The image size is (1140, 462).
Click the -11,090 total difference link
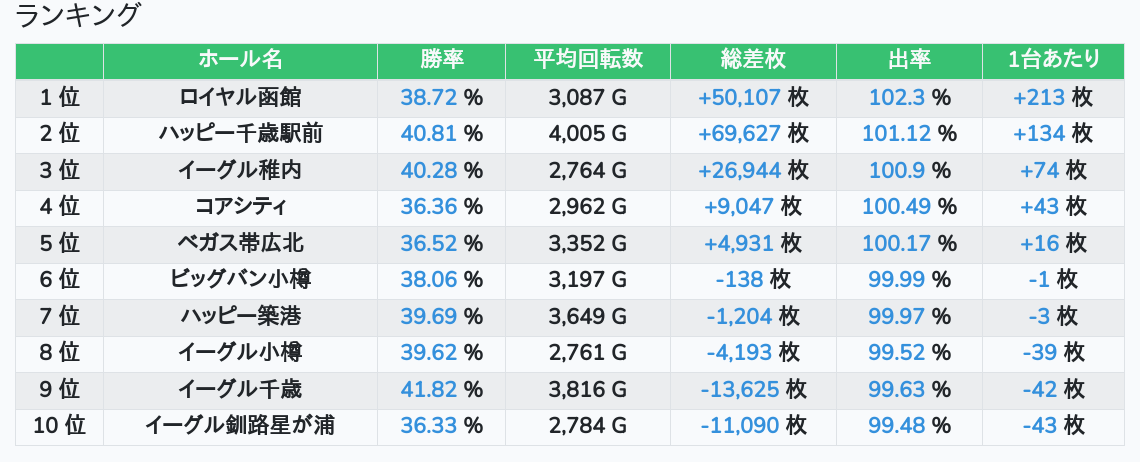tap(740, 426)
